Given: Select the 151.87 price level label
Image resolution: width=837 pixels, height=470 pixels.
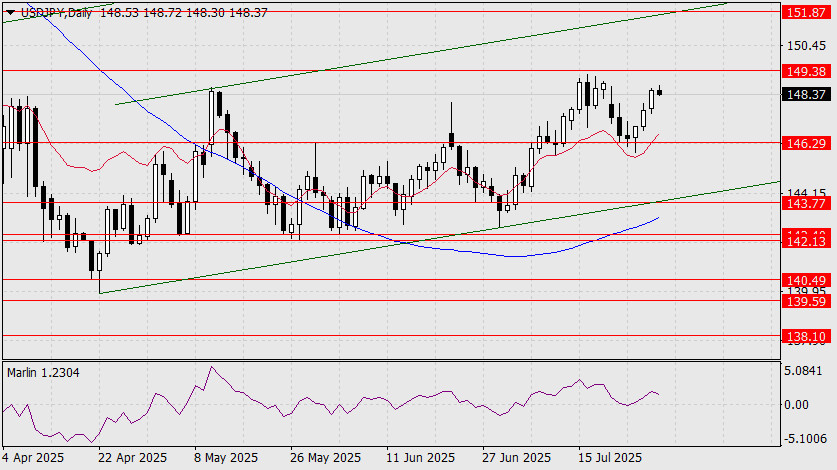Looking at the screenshot, I should [806, 12].
